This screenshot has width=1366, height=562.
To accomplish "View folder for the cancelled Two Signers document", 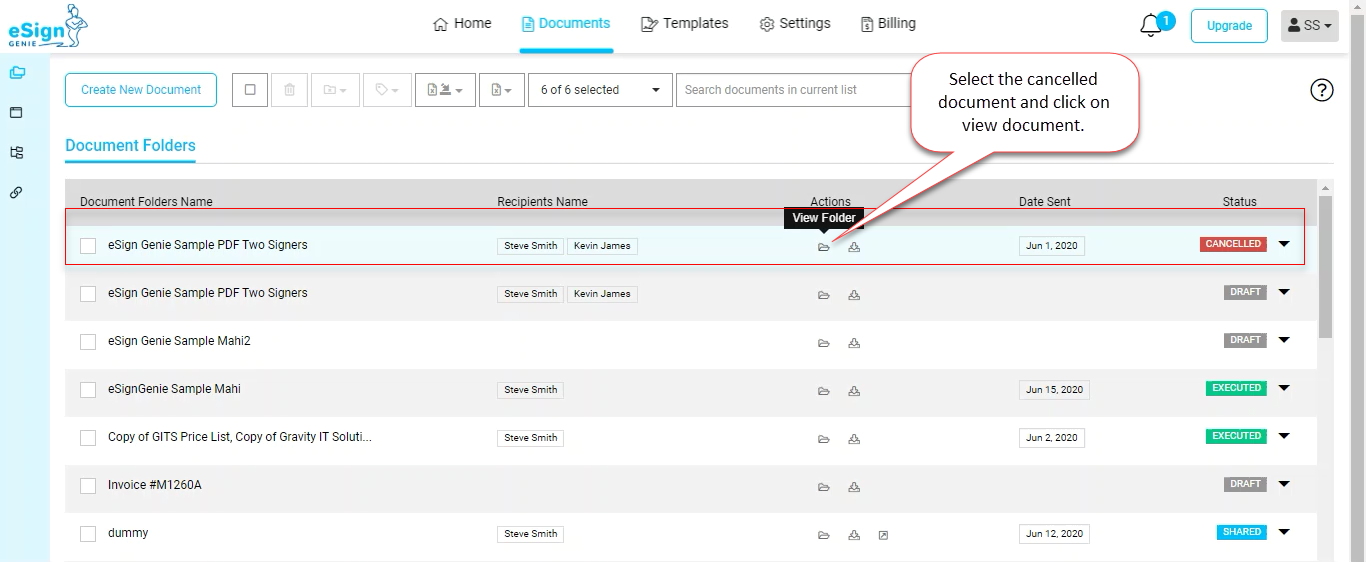I will [824, 247].
